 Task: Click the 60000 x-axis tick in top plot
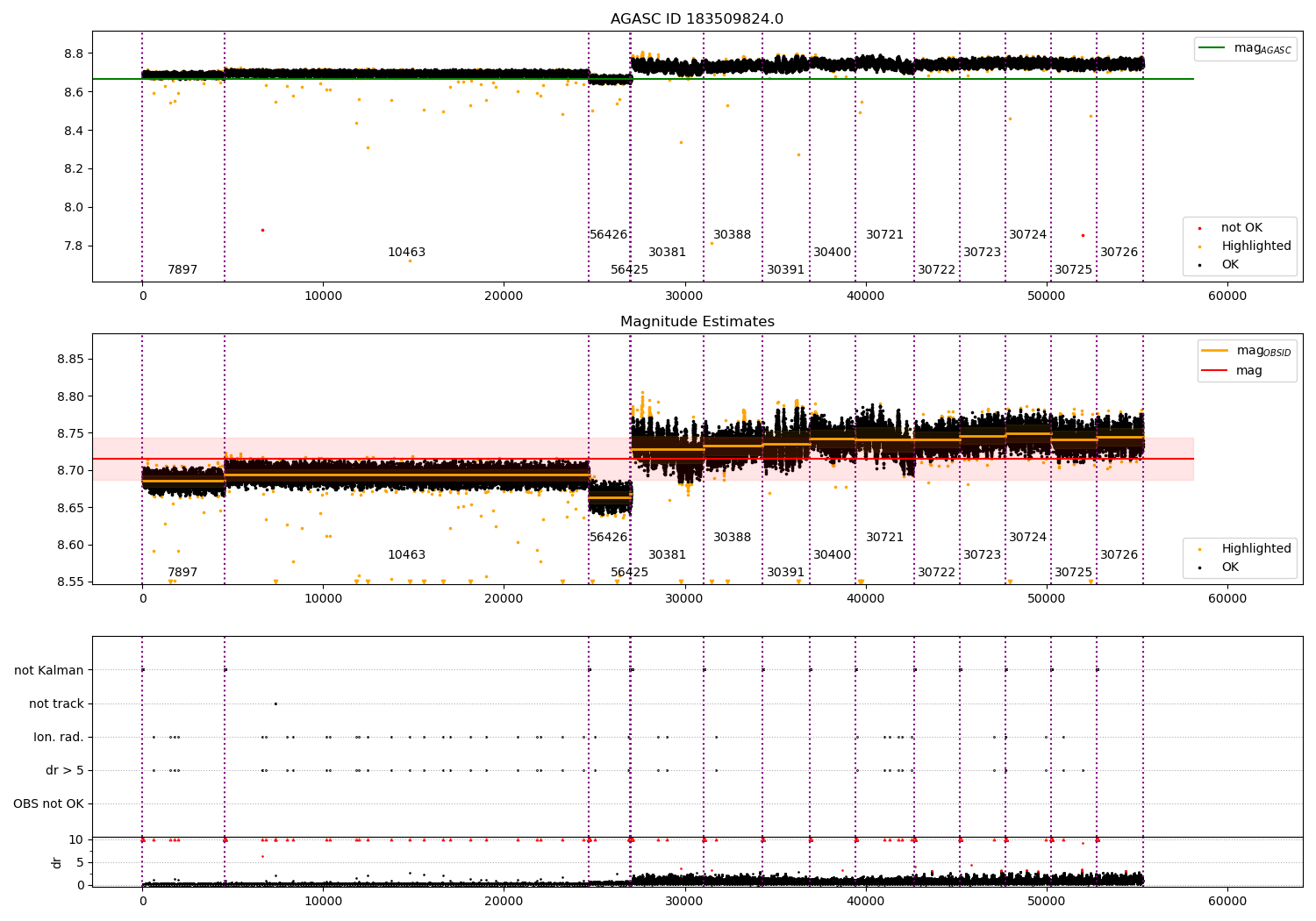[x=1227, y=296]
